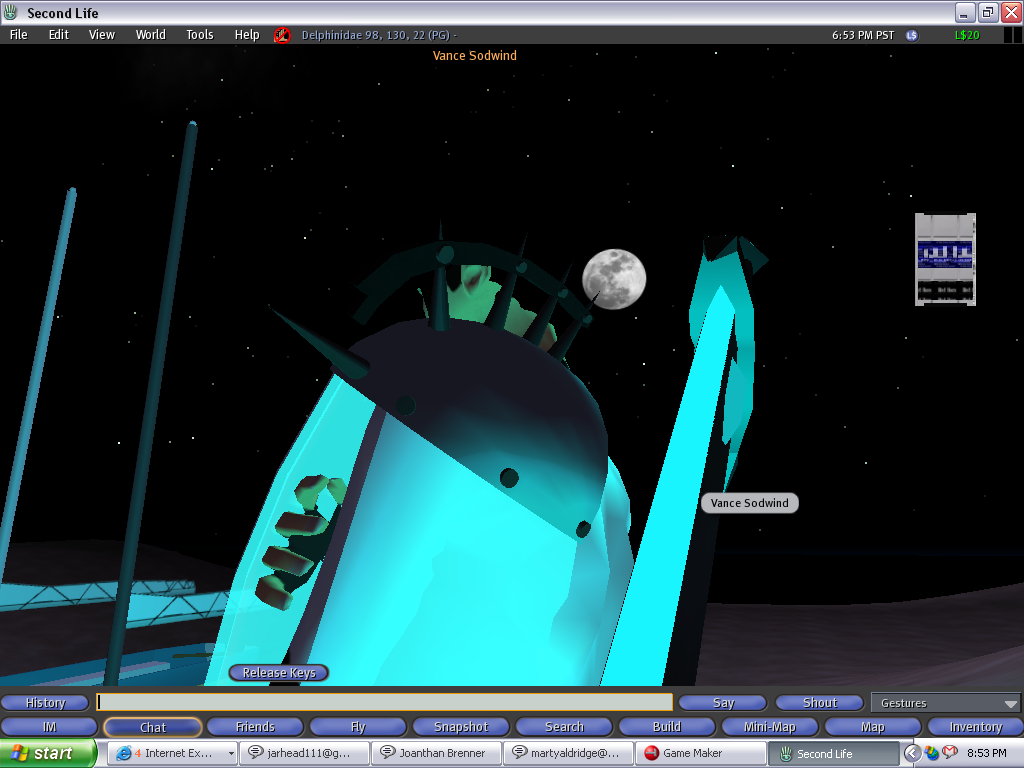Click the L$ buy currency icon
Image resolution: width=1024 pixels, height=768 pixels.
pyautogui.click(x=912, y=35)
